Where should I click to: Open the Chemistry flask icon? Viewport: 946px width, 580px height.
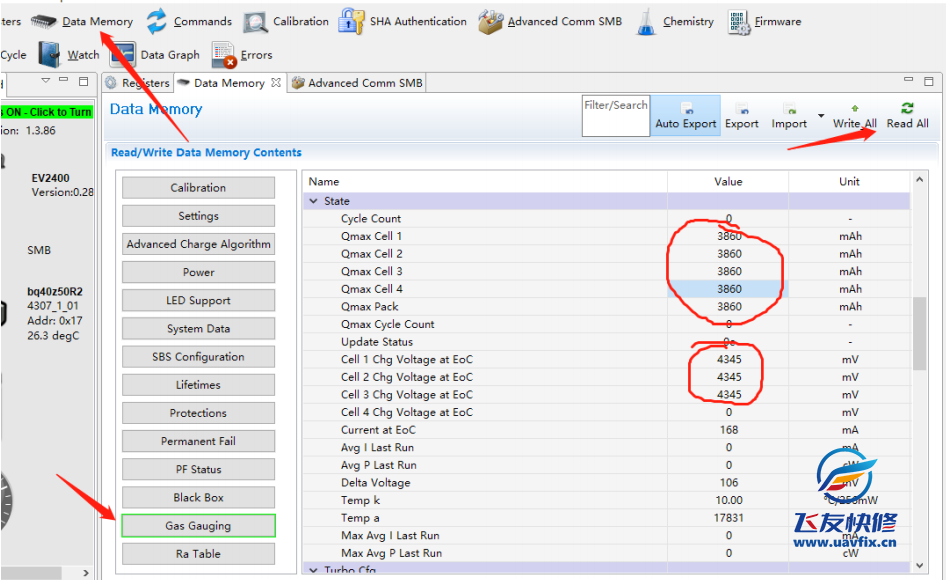[647, 21]
